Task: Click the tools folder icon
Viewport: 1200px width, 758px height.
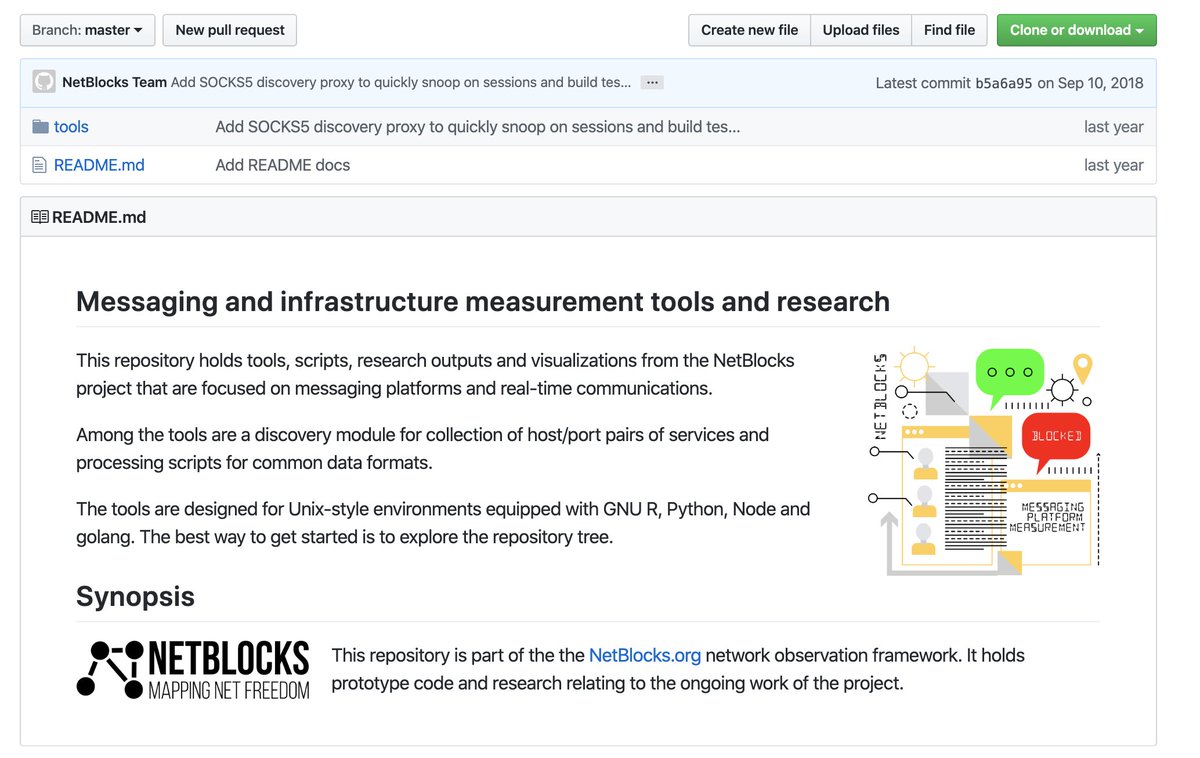Action: [40, 127]
